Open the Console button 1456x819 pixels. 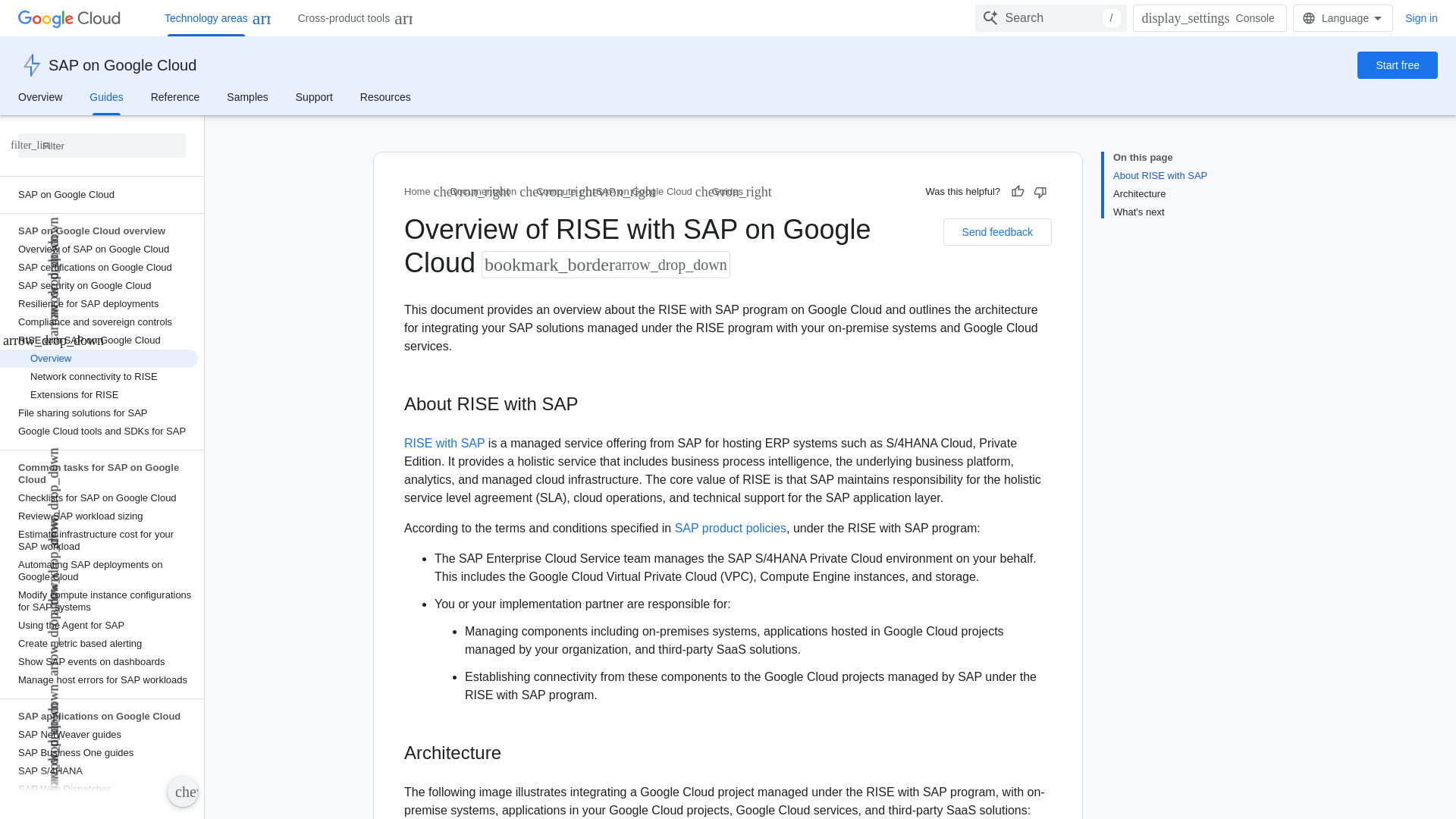coord(1210,18)
